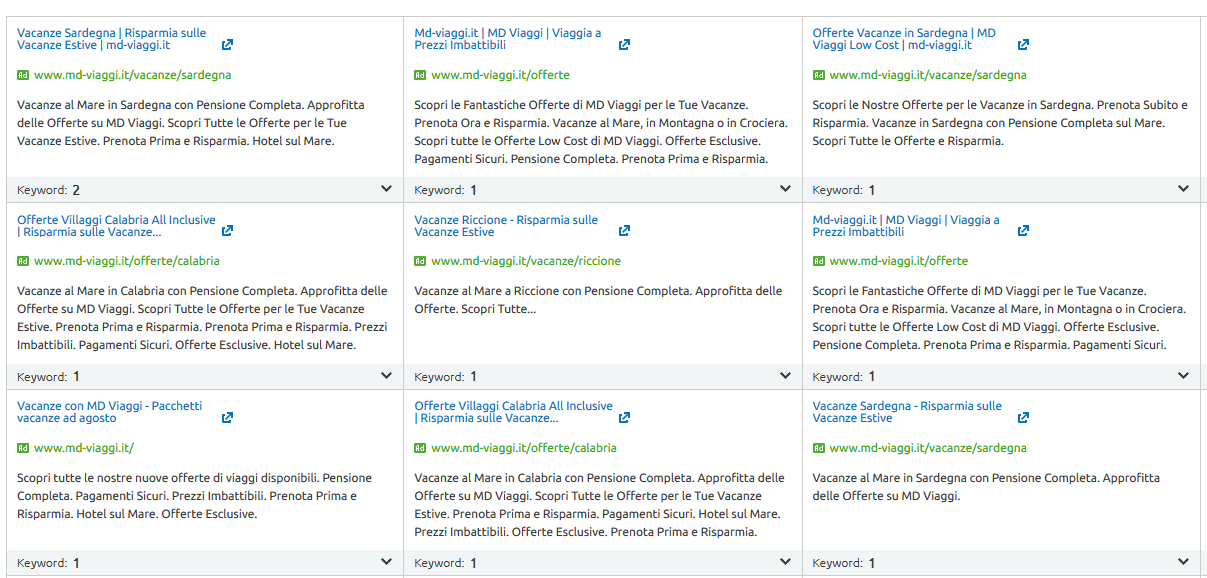Expand keywords for 'Vacanze Sardegna - Risparmia' ad
The height and width of the screenshot is (578, 1207).
1184,562
